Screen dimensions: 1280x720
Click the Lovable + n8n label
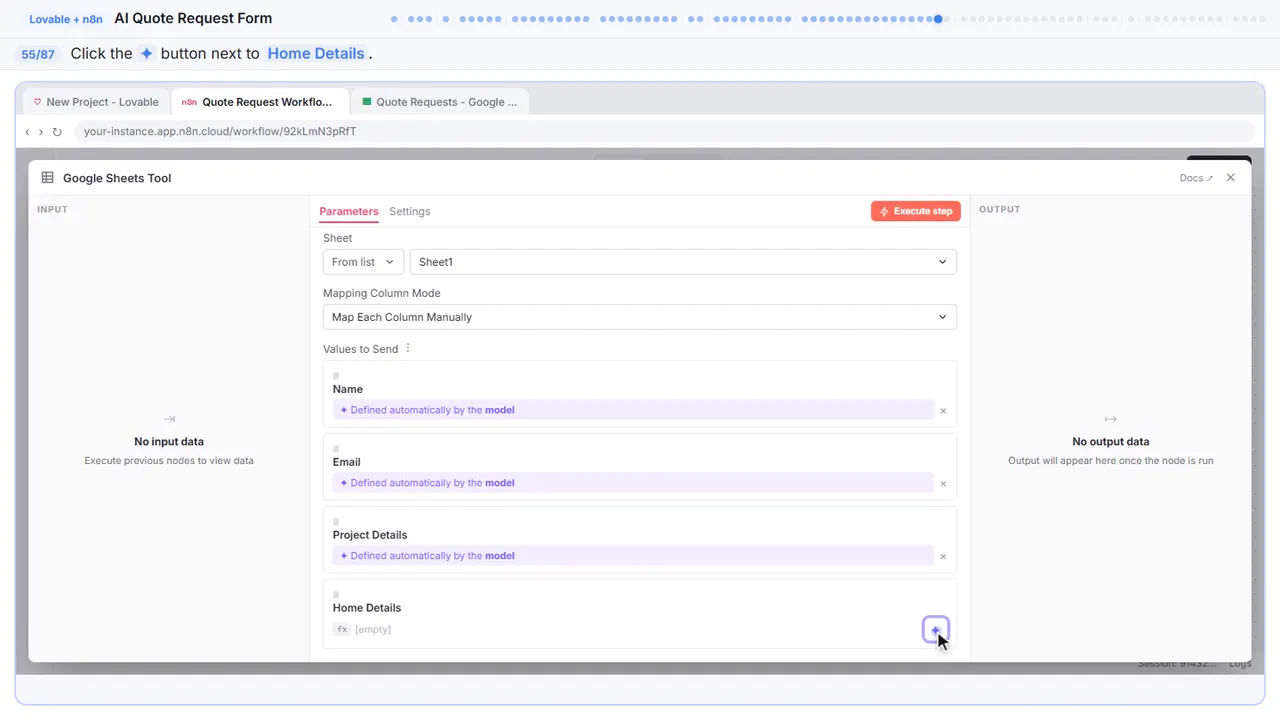point(66,19)
